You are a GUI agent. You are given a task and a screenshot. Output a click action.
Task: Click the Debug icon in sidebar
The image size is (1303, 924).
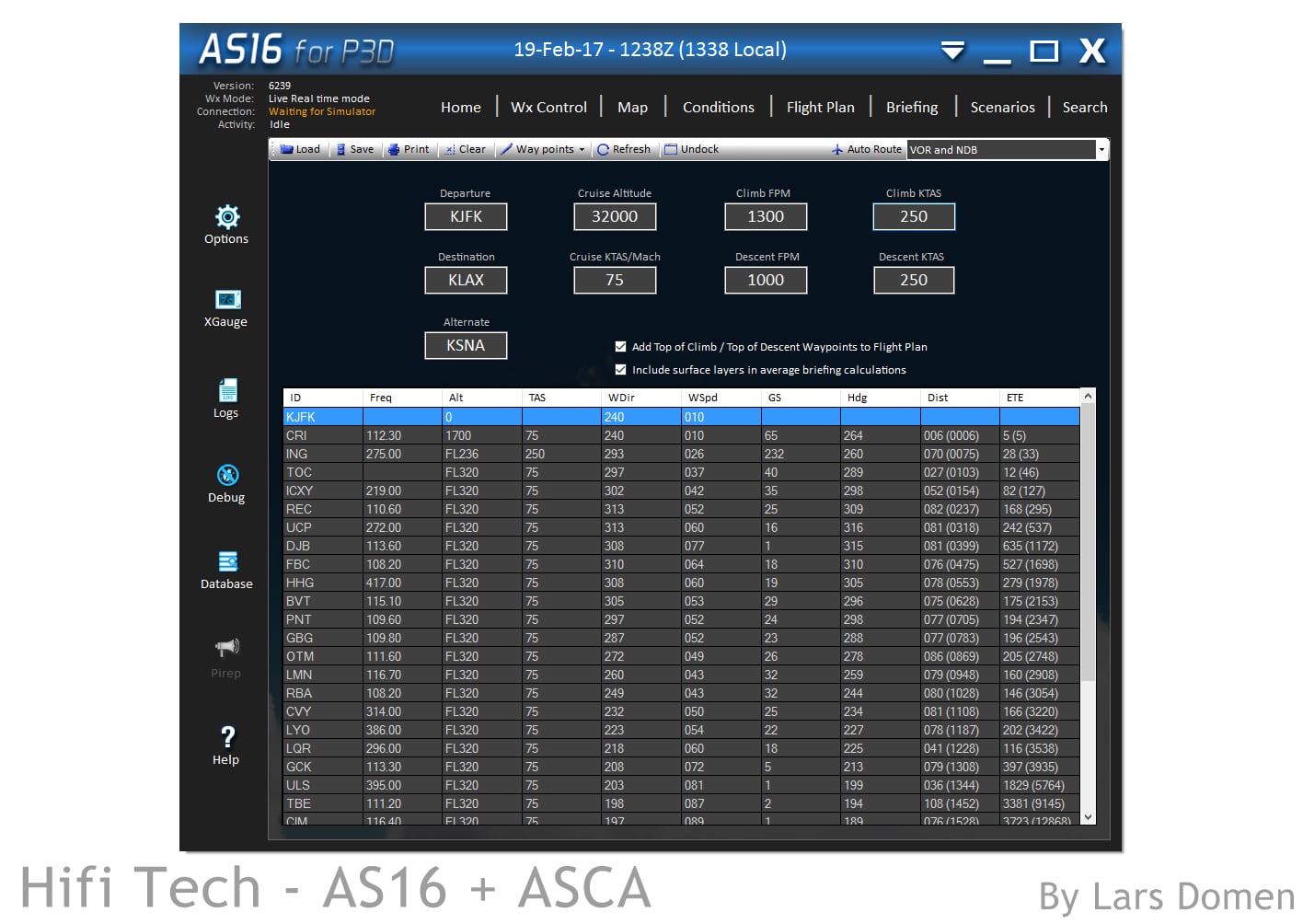[226, 475]
